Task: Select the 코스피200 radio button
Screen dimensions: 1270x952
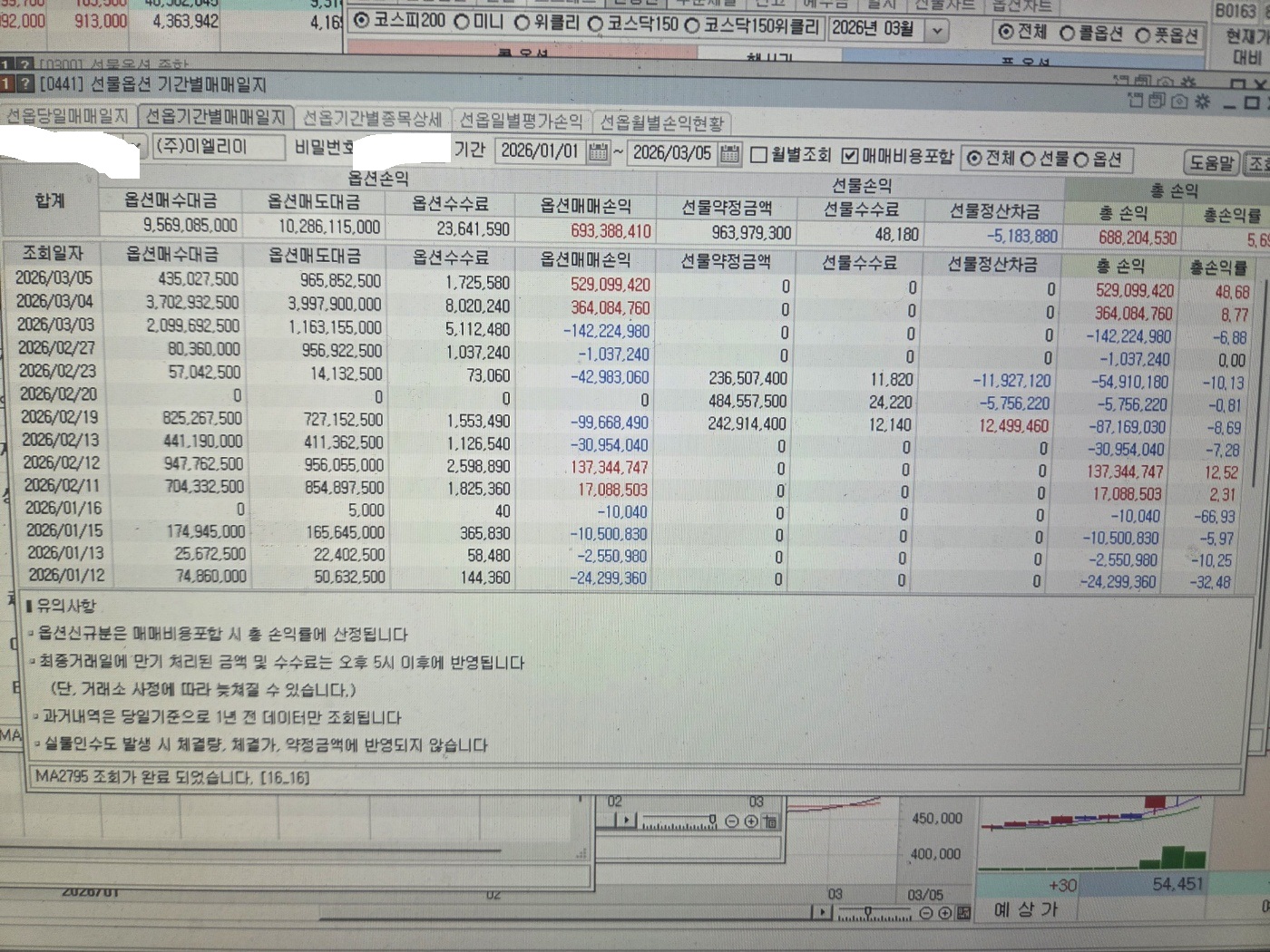Action: pyautogui.click(x=360, y=20)
